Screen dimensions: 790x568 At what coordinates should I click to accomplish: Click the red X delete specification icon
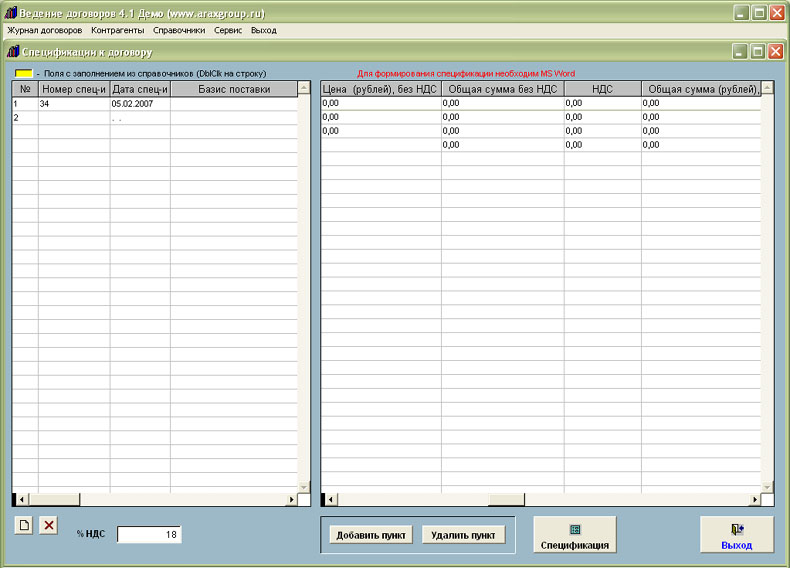49,525
